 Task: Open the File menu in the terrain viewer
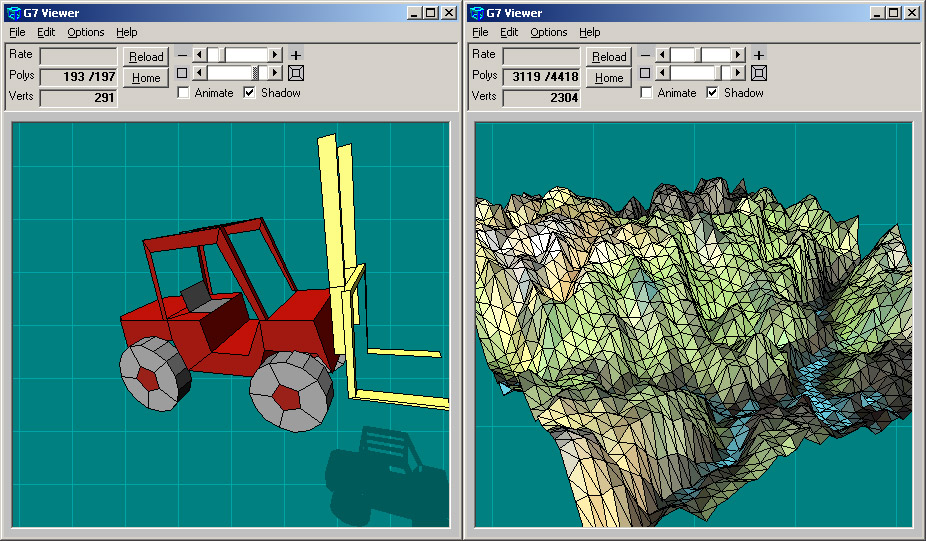point(480,32)
